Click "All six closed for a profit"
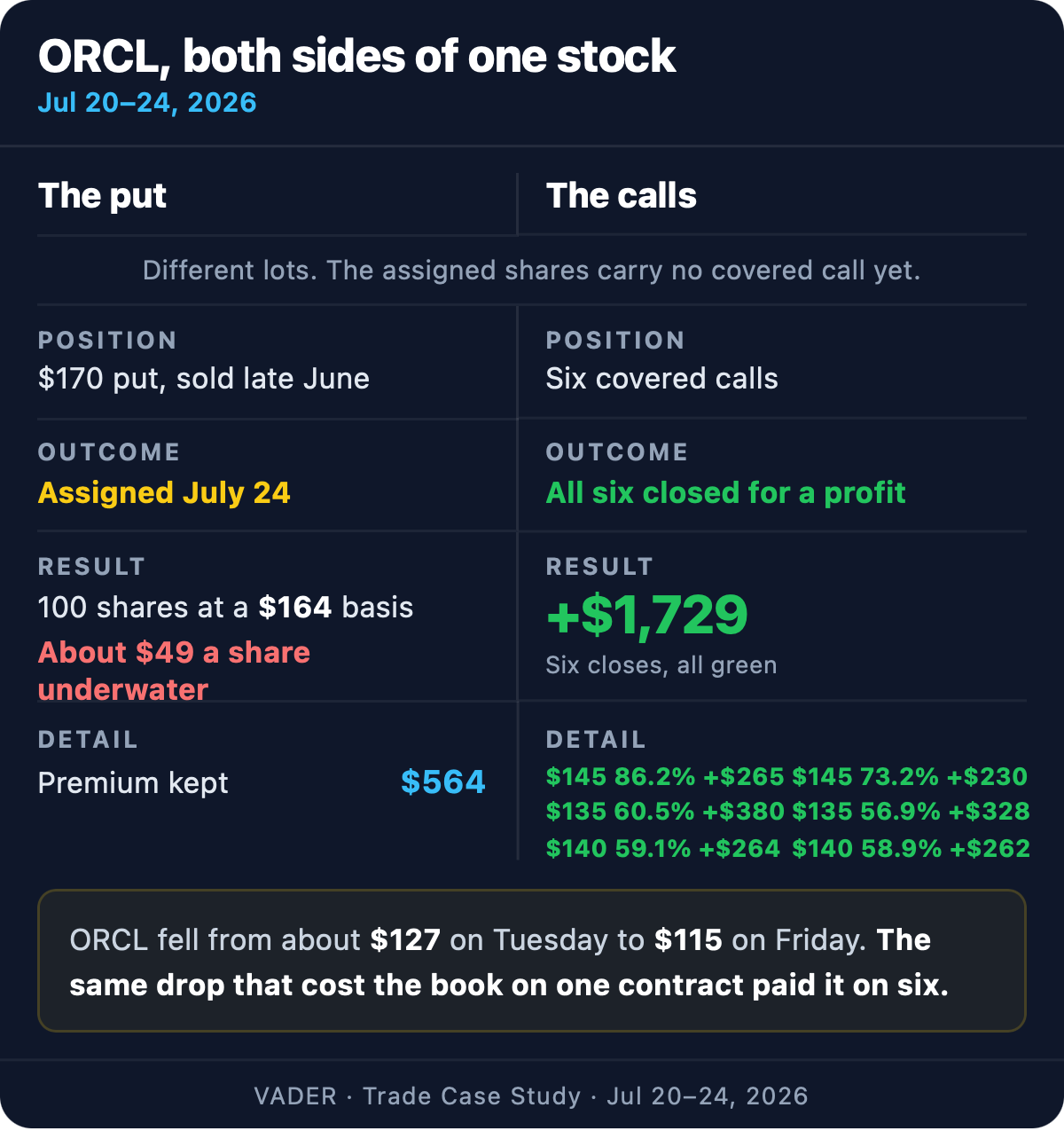This screenshot has height=1131, width=1064. pyautogui.click(x=725, y=493)
